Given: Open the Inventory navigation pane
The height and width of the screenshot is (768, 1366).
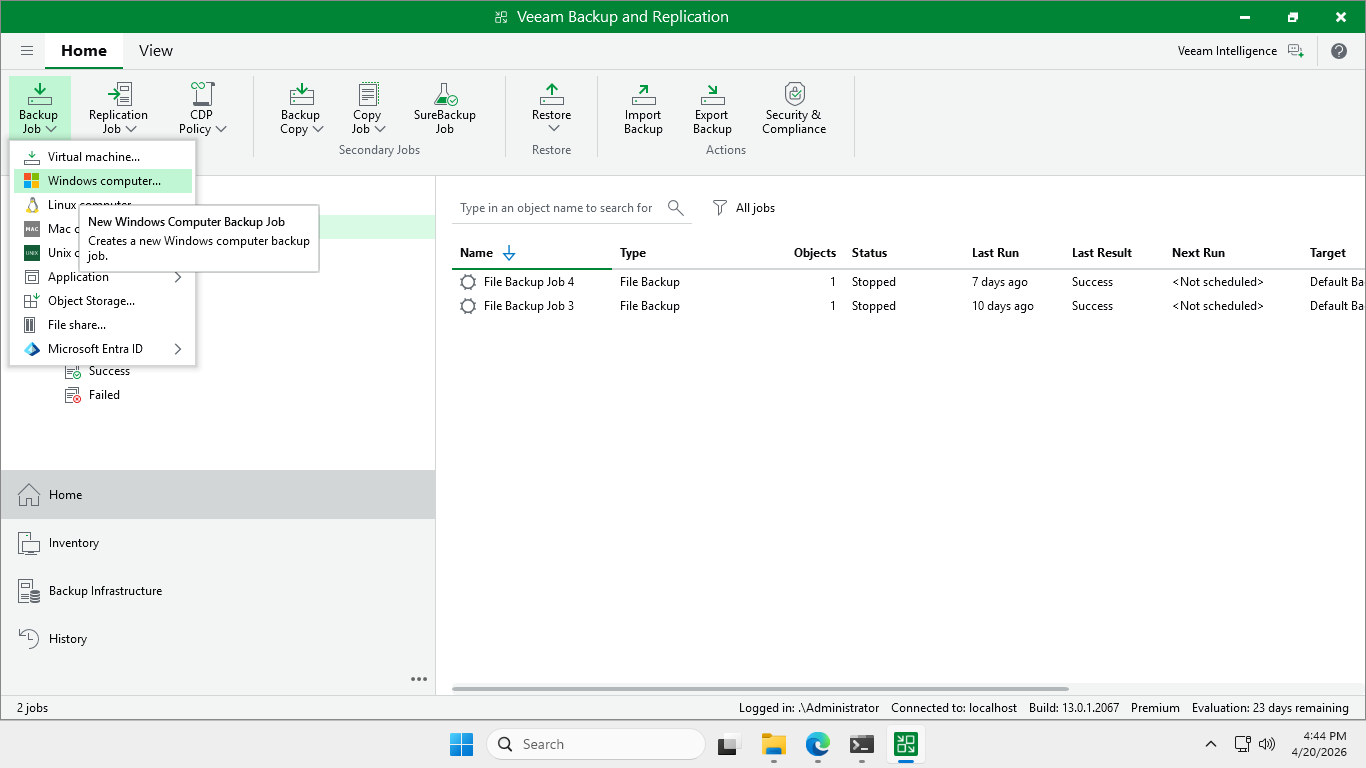Looking at the screenshot, I should coord(218,543).
